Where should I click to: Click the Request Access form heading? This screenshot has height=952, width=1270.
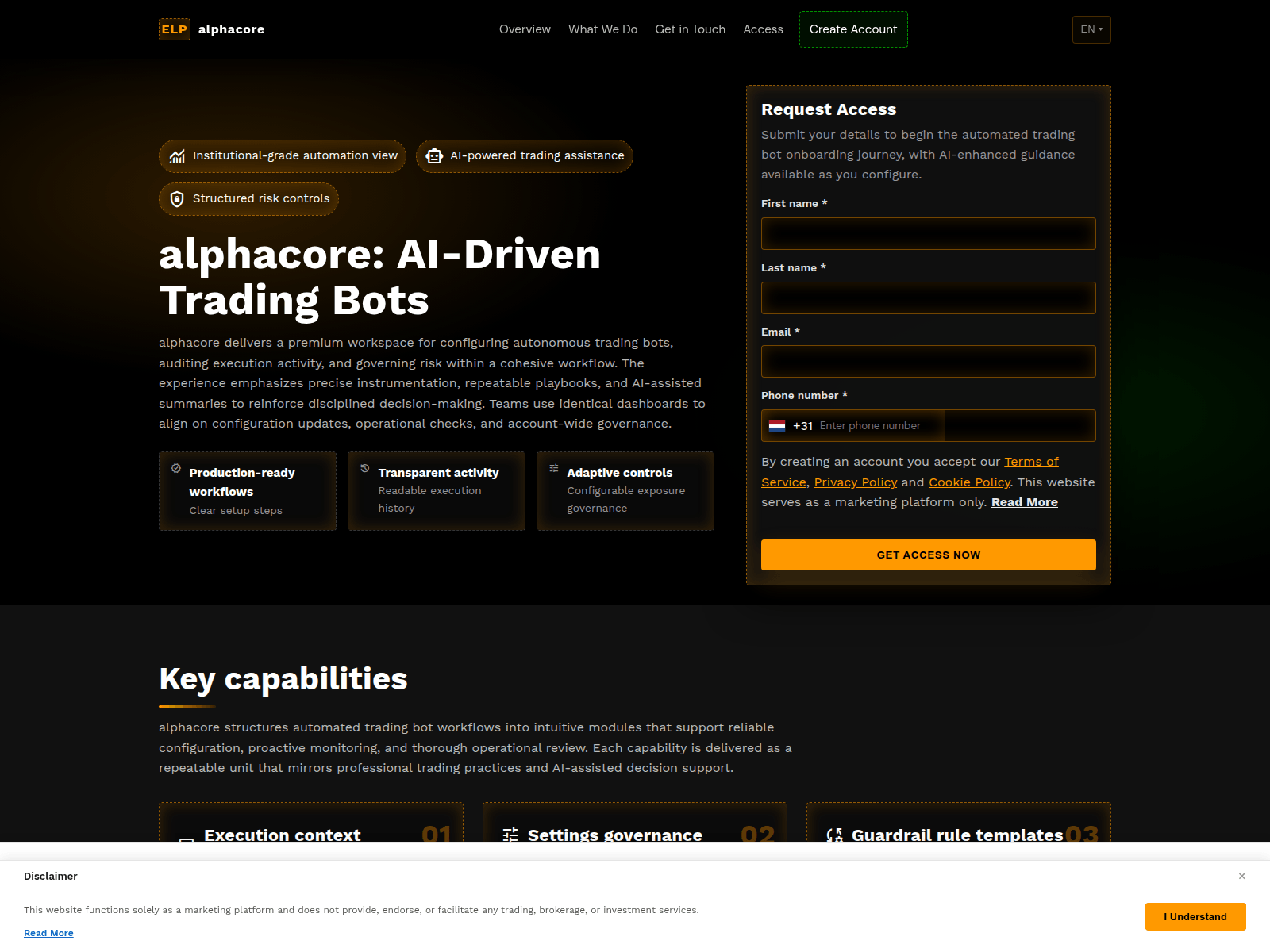[829, 109]
